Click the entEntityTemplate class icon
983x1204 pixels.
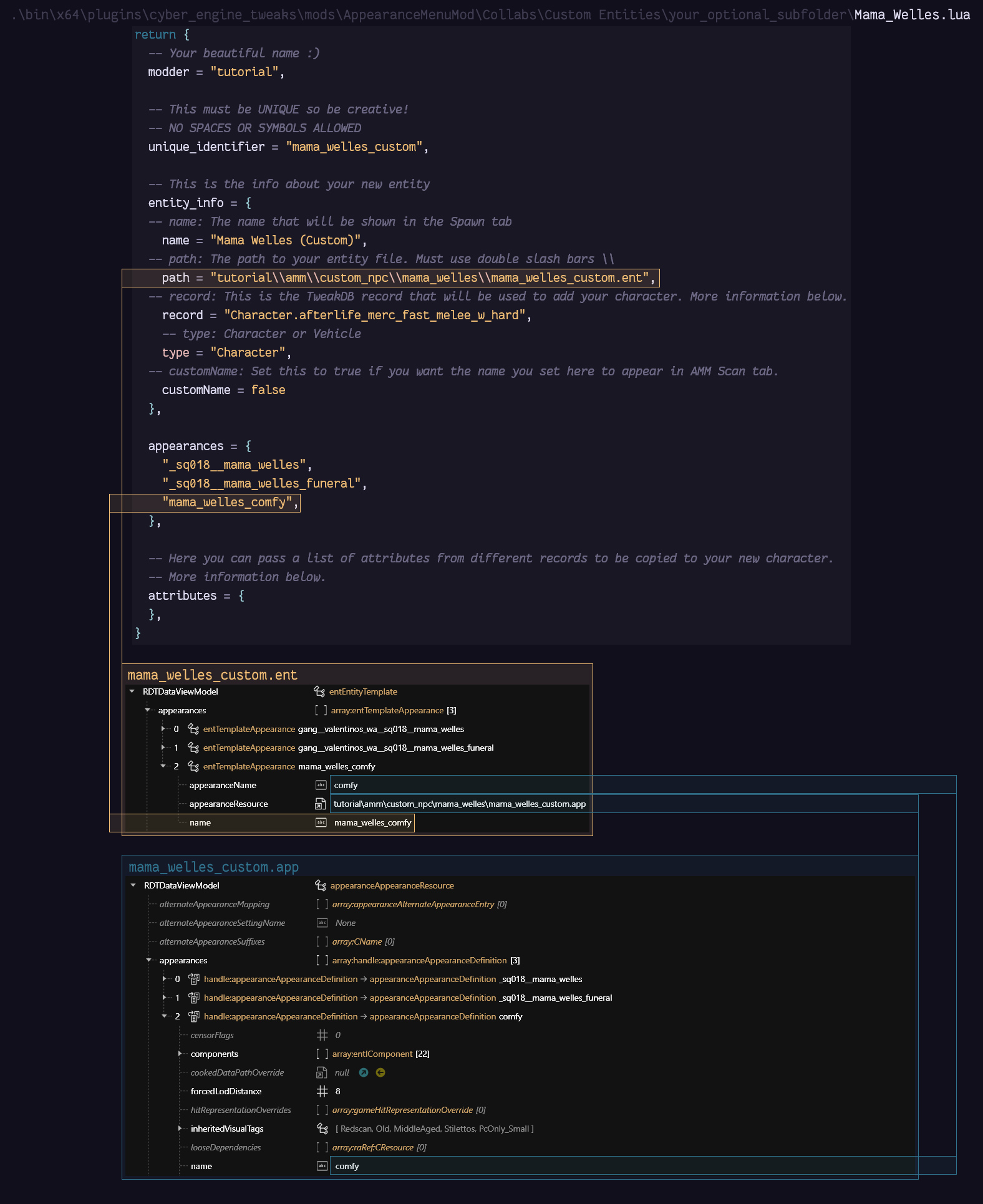[x=319, y=691]
